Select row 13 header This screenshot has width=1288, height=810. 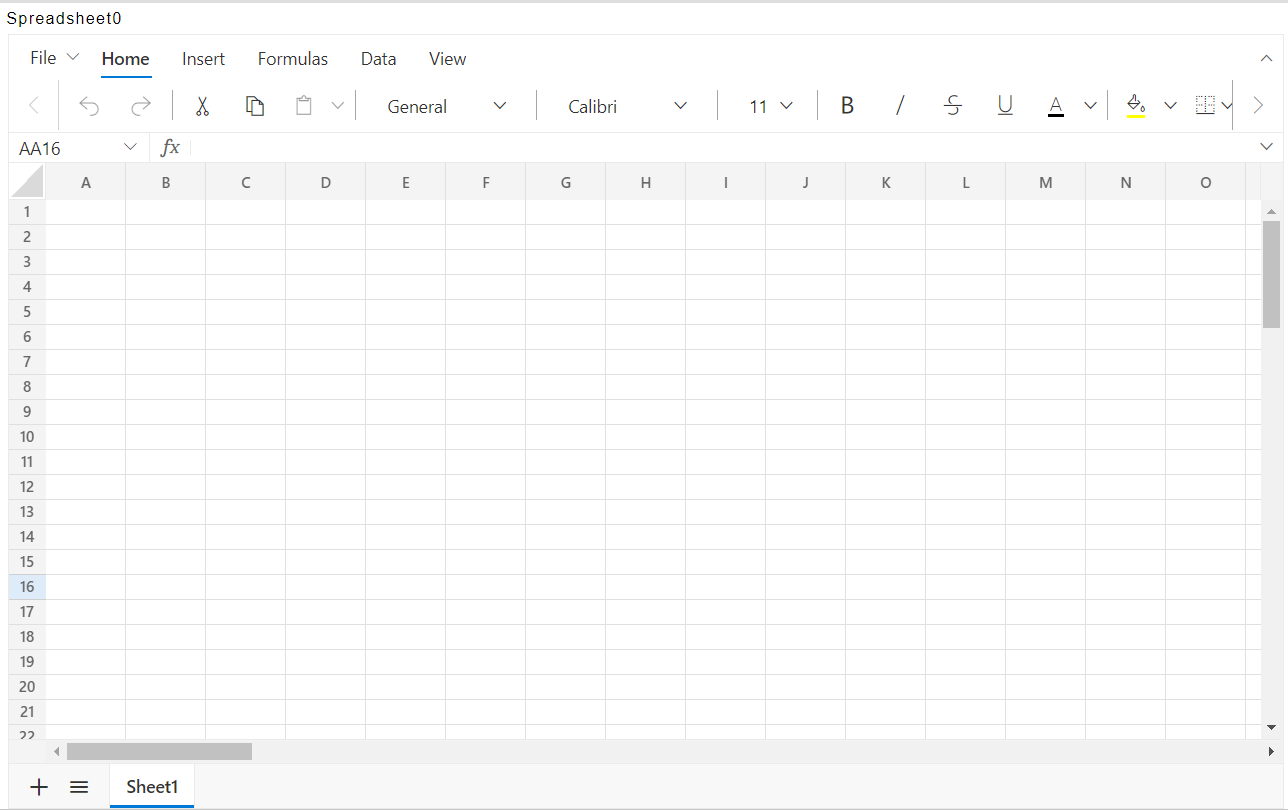coord(27,512)
